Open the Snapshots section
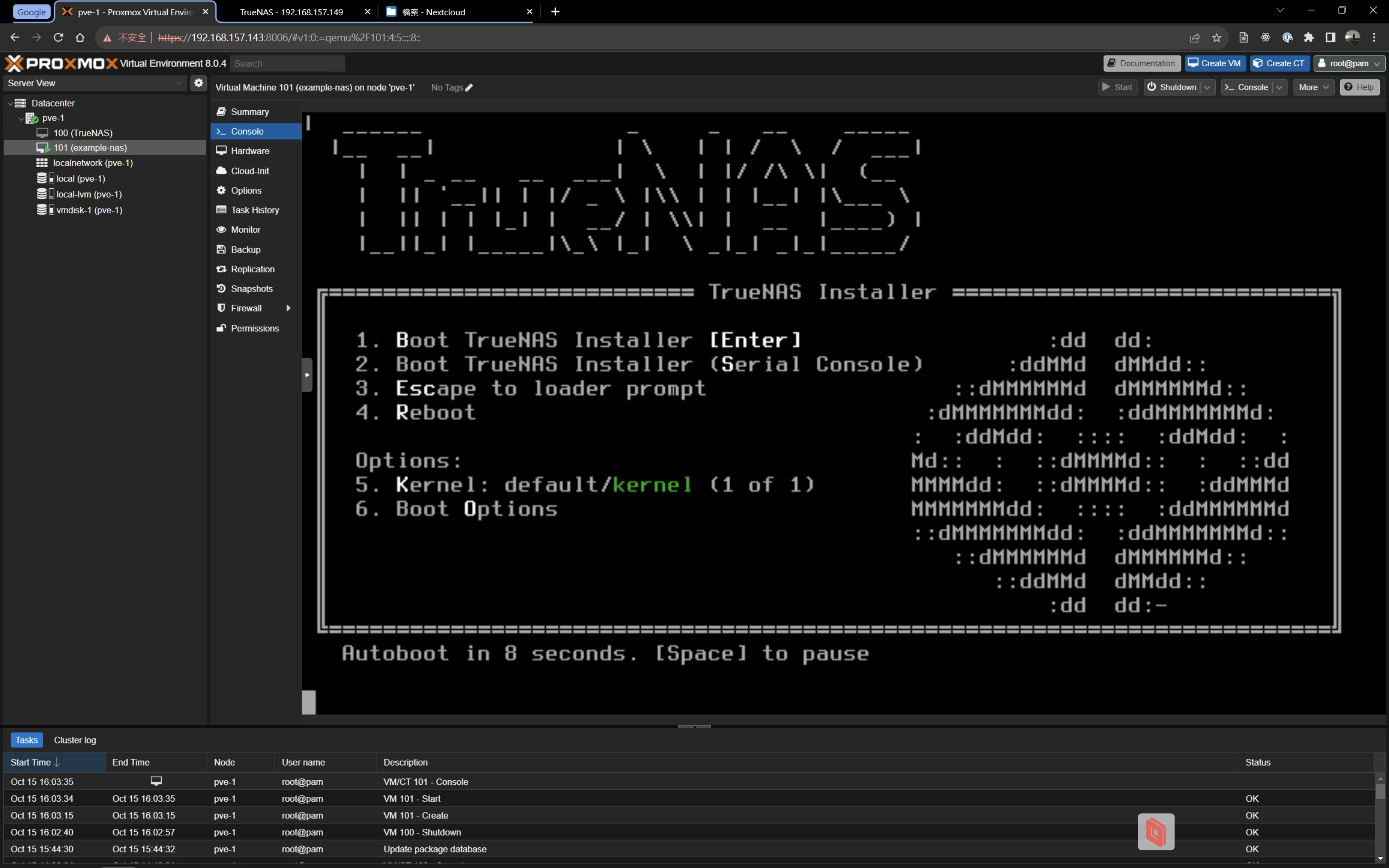1389x868 pixels. click(x=251, y=289)
